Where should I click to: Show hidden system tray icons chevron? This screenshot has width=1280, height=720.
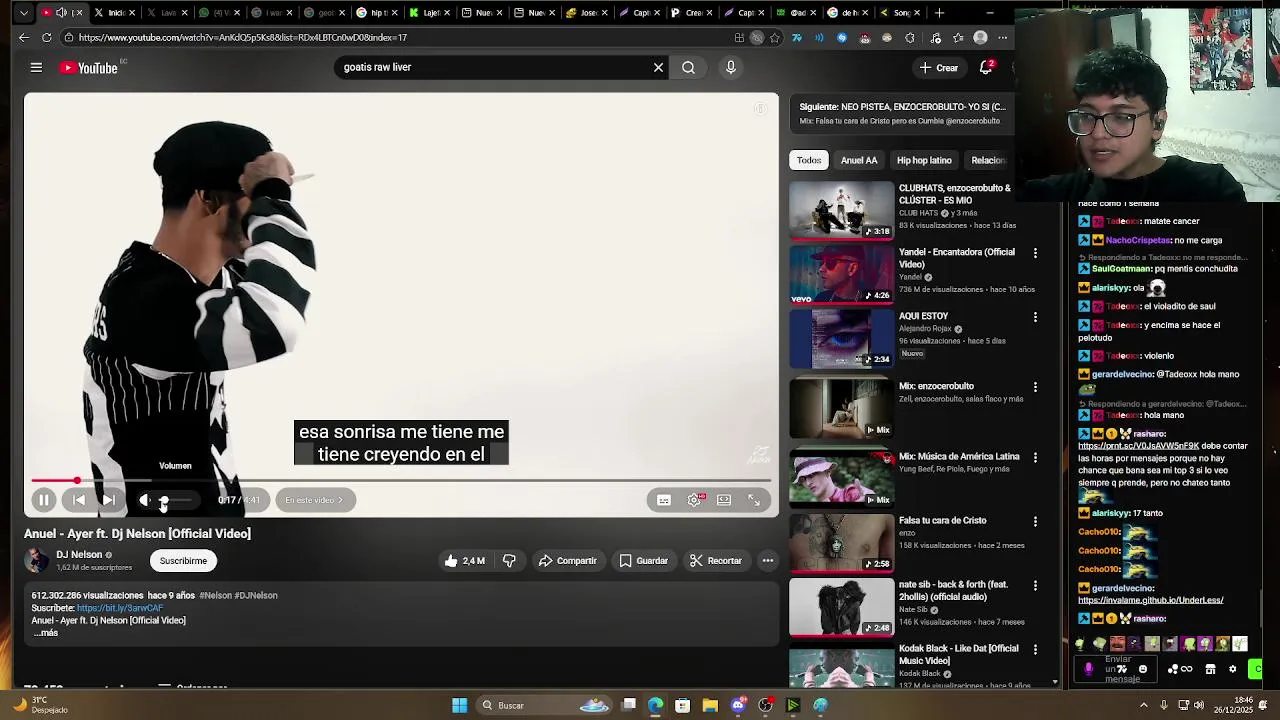pyautogui.click(x=1144, y=705)
